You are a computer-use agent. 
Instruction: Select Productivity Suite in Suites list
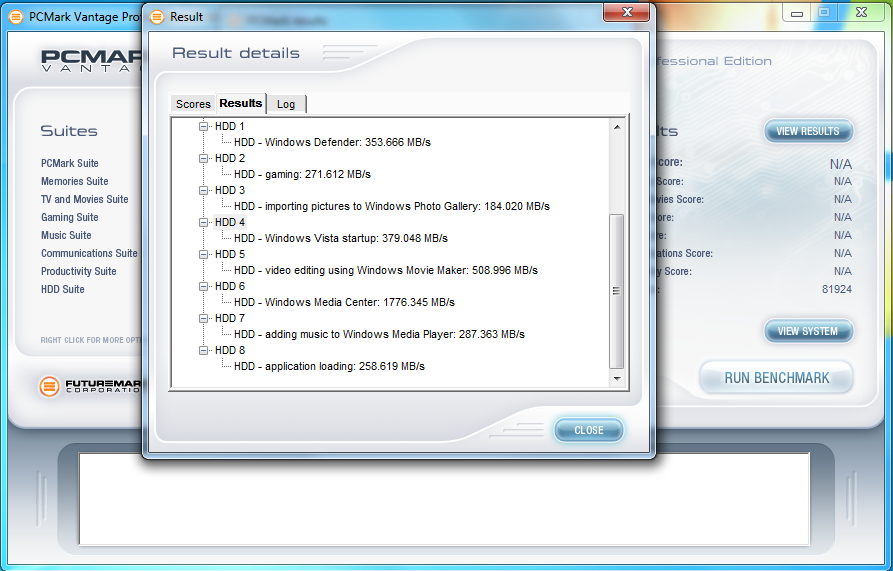(79, 272)
